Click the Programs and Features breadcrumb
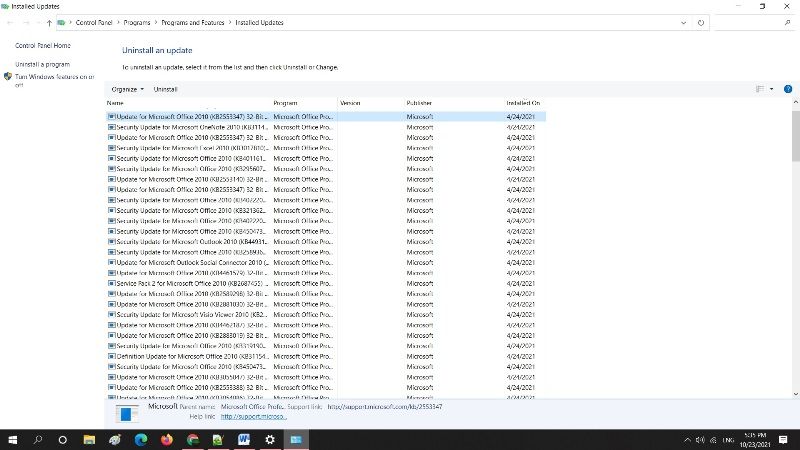Image resolution: width=800 pixels, height=450 pixels. click(193, 22)
